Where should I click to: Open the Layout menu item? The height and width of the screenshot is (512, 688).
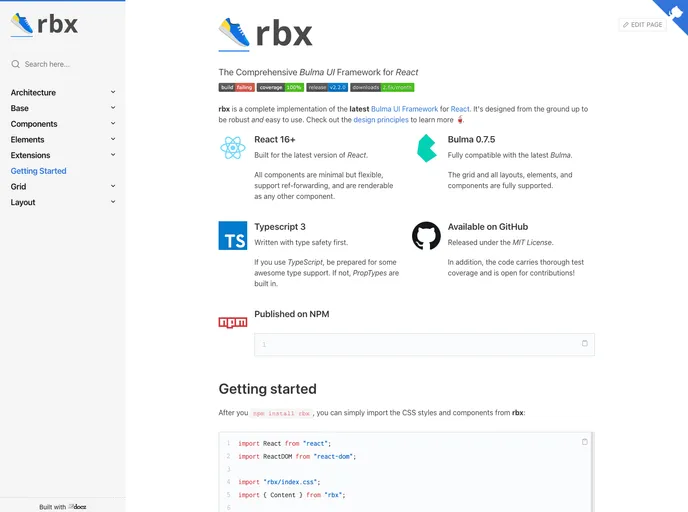click(23, 202)
